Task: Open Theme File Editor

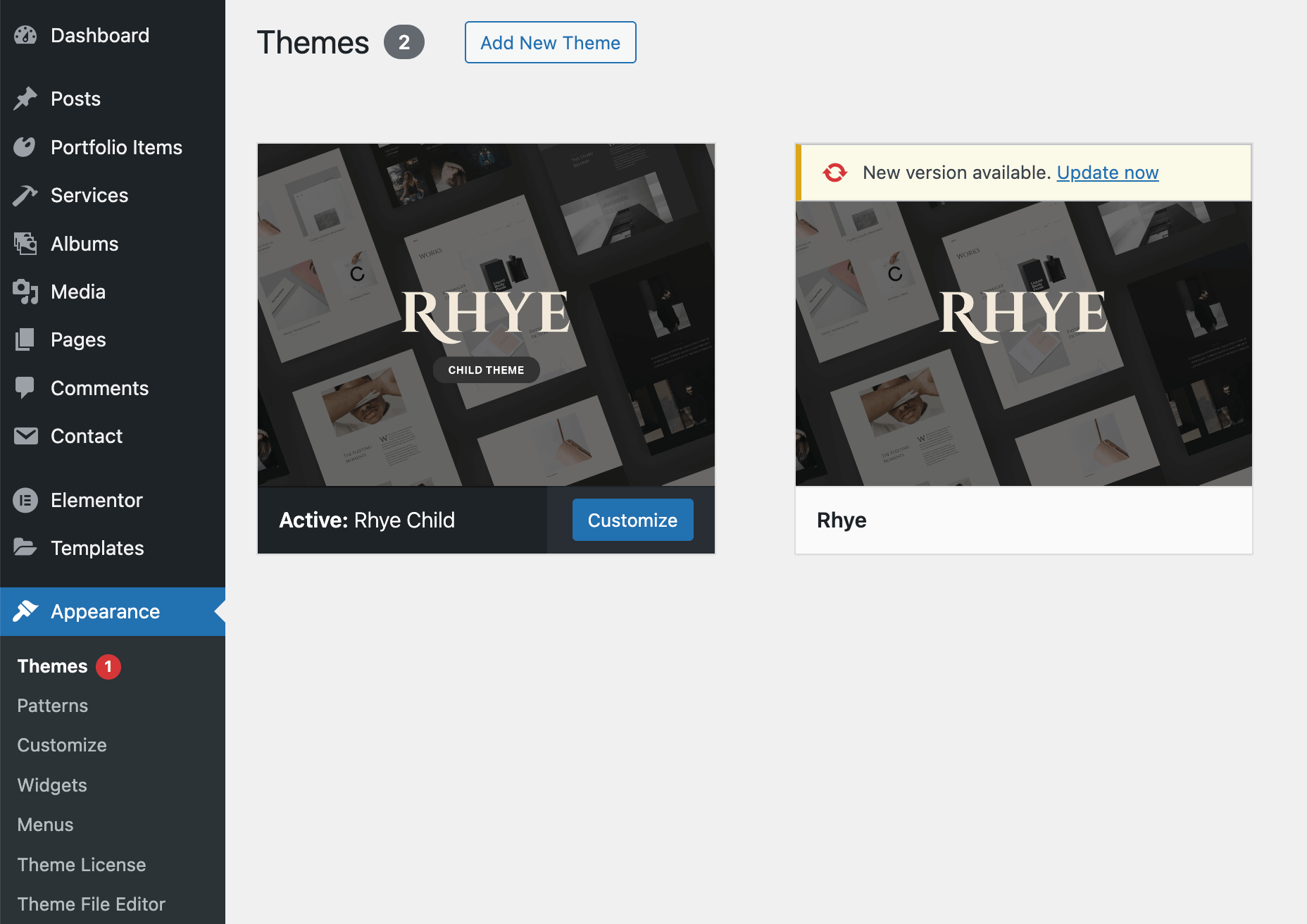Action: pos(92,904)
